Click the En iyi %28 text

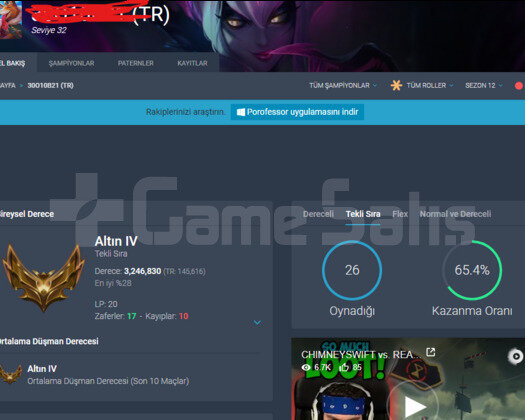[x=113, y=283]
